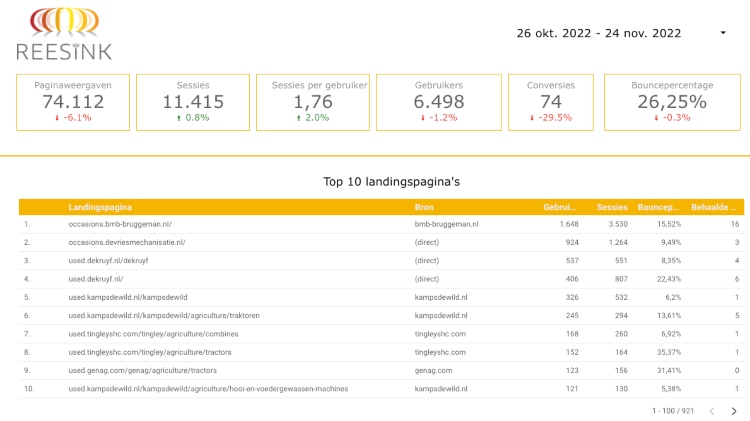Sort by the Bouncepercentage column header
This screenshot has width=750, height=421.
pos(659,207)
